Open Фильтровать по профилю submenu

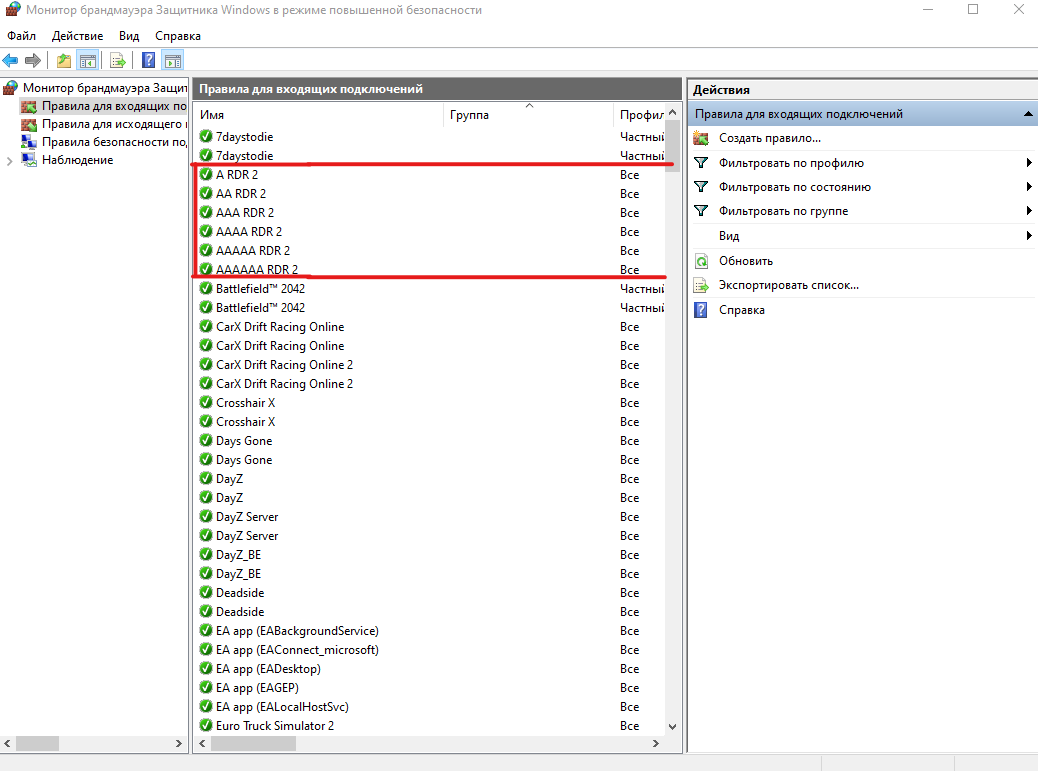pos(791,163)
